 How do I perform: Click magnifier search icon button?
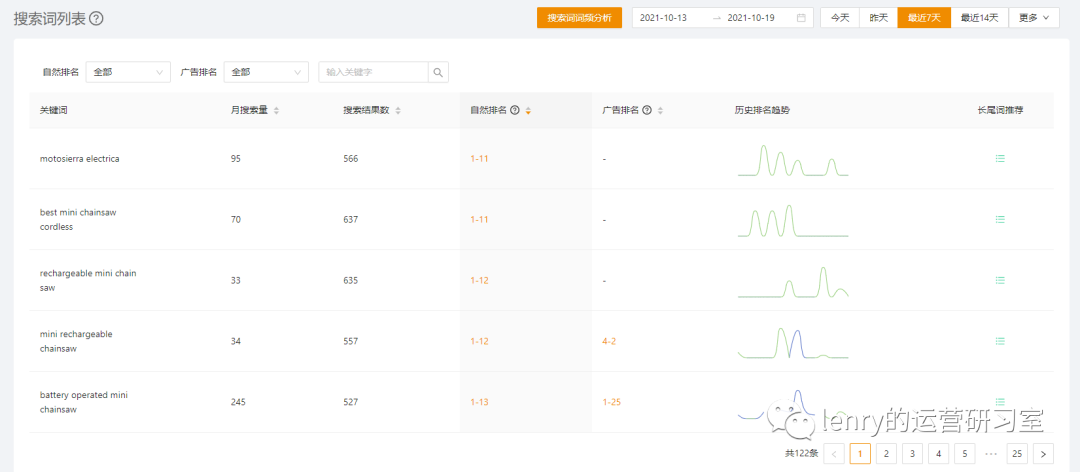438,72
